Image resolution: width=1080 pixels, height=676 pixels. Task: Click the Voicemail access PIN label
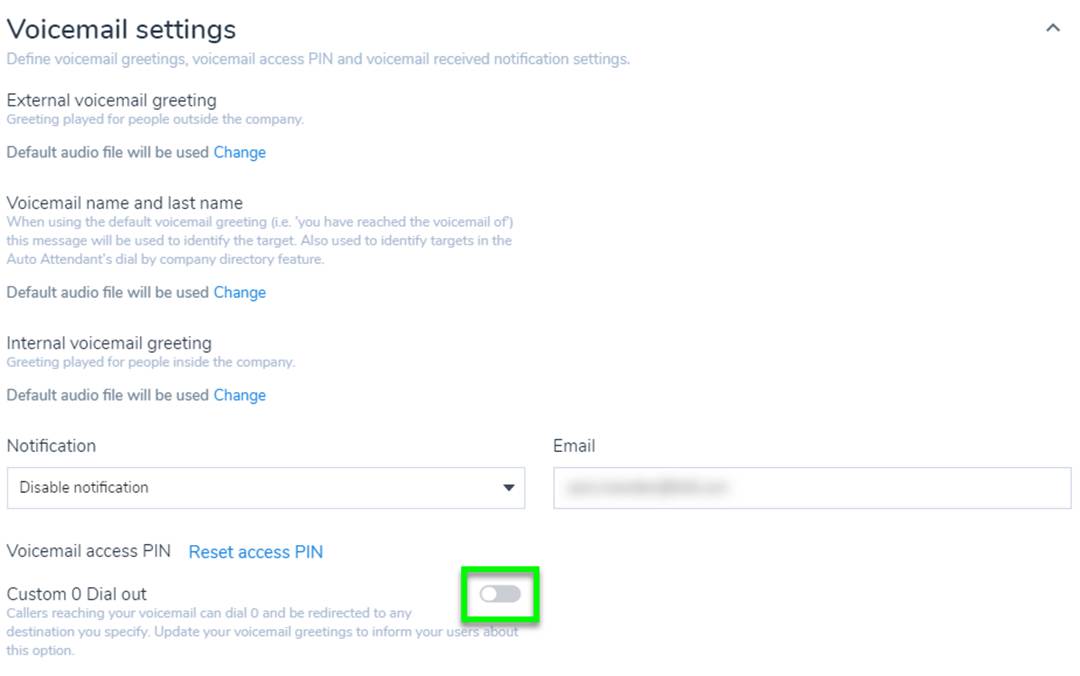point(89,551)
